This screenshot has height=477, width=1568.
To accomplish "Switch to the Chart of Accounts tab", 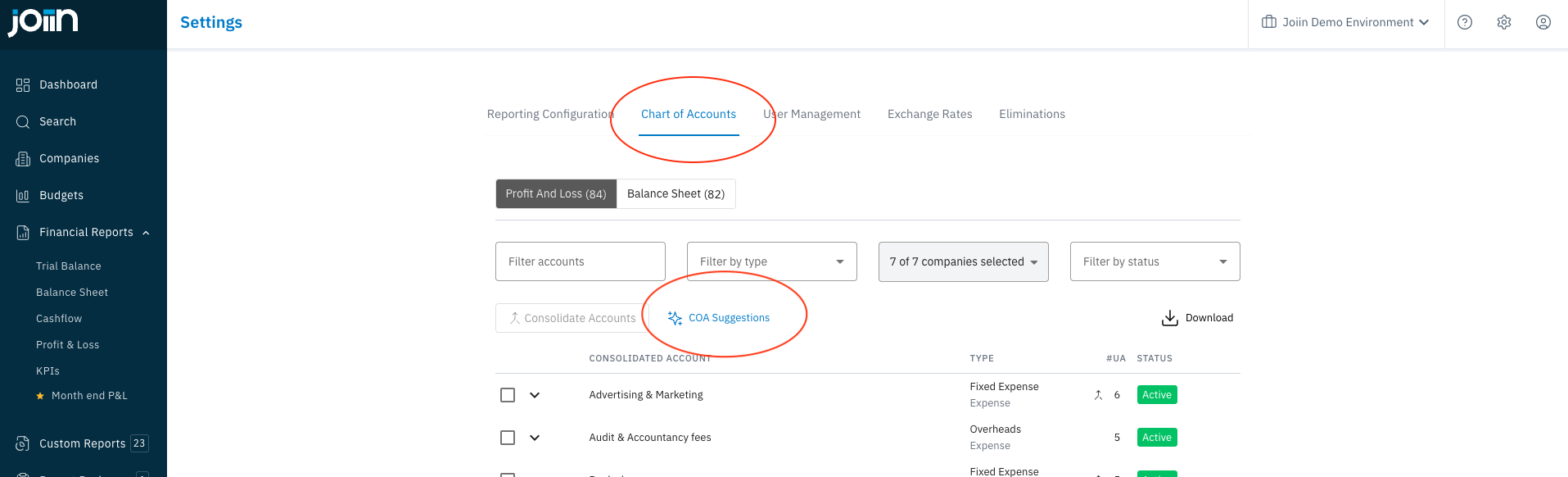I will coord(689,114).
